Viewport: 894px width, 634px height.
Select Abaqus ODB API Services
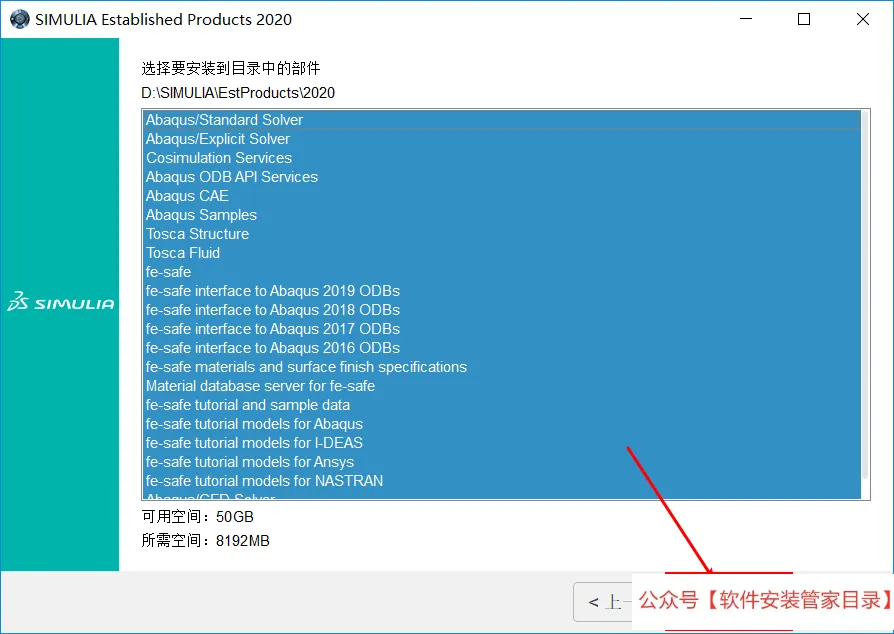[502, 177]
